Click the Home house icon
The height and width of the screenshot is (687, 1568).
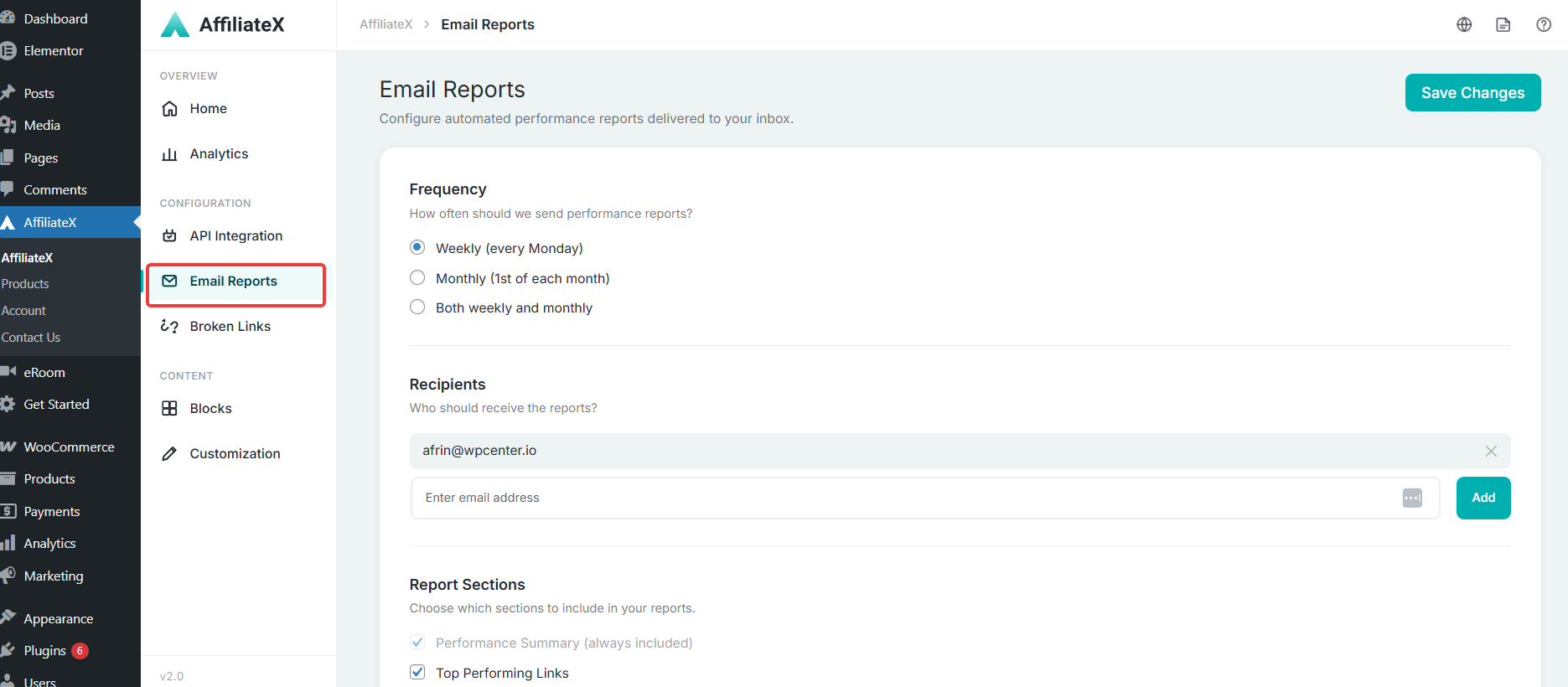point(169,109)
